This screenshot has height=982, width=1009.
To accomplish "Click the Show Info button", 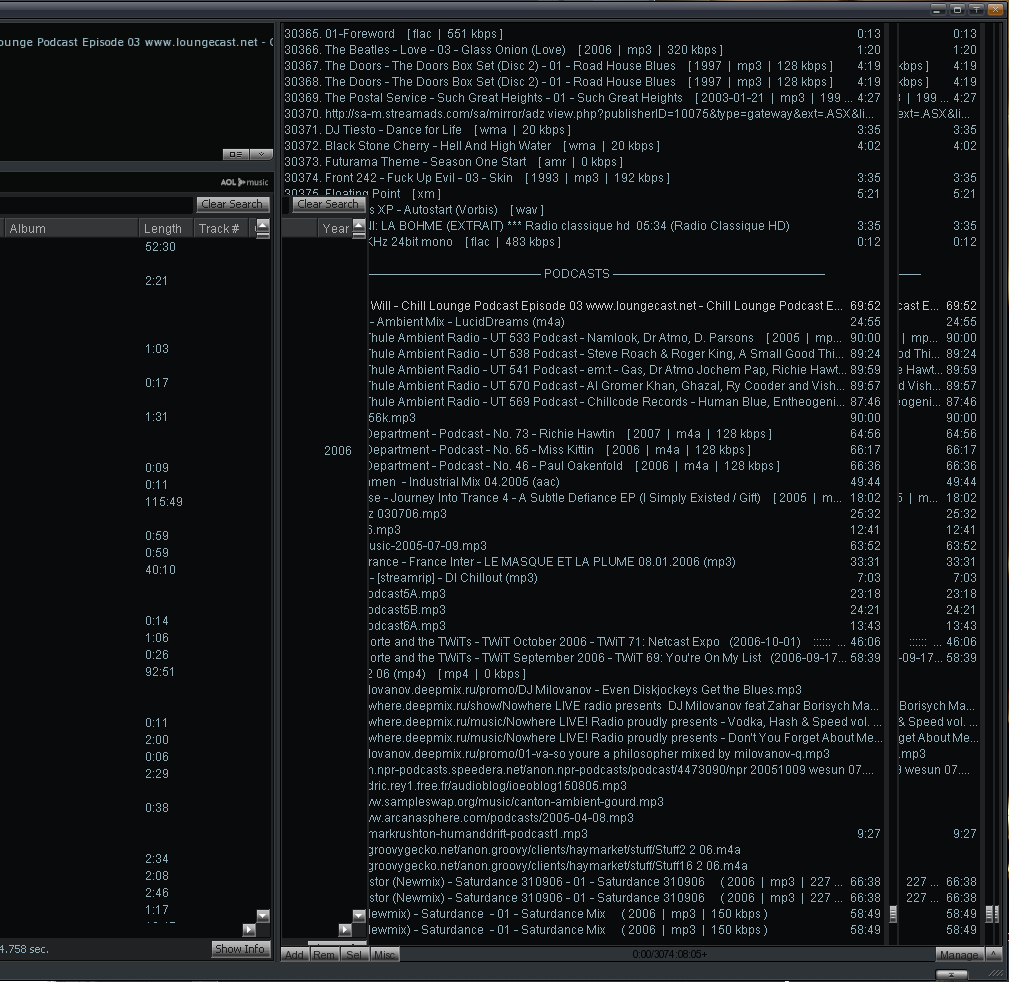I will (239, 949).
